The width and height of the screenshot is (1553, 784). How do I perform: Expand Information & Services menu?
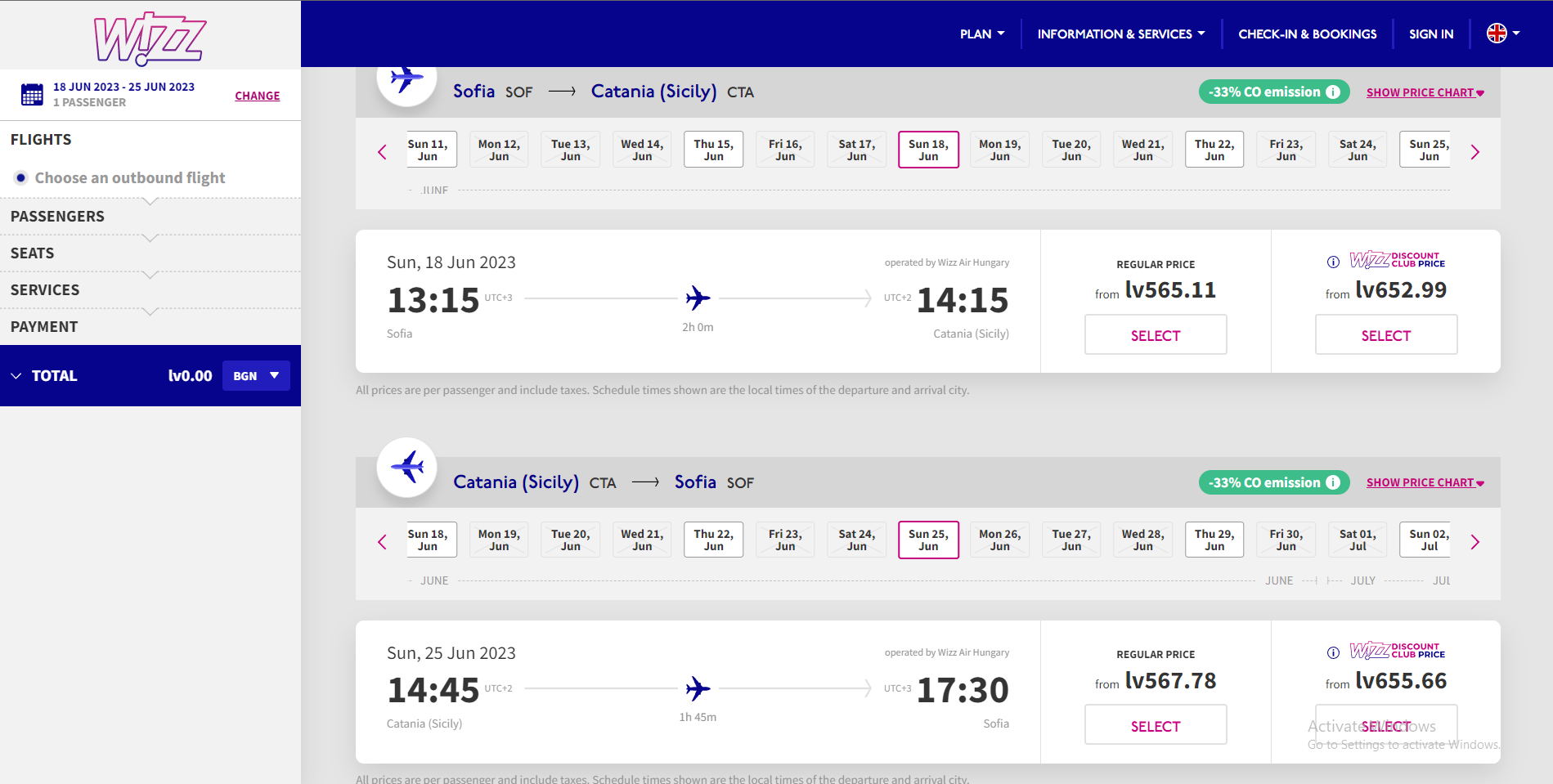1120,34
